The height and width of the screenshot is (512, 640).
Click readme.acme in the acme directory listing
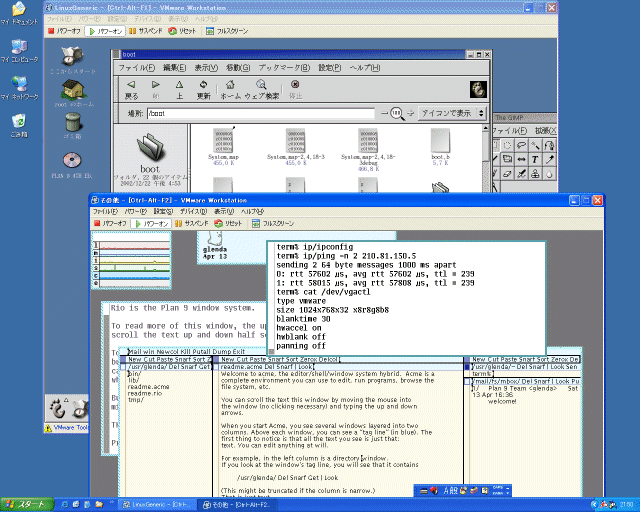click(149, 387)
